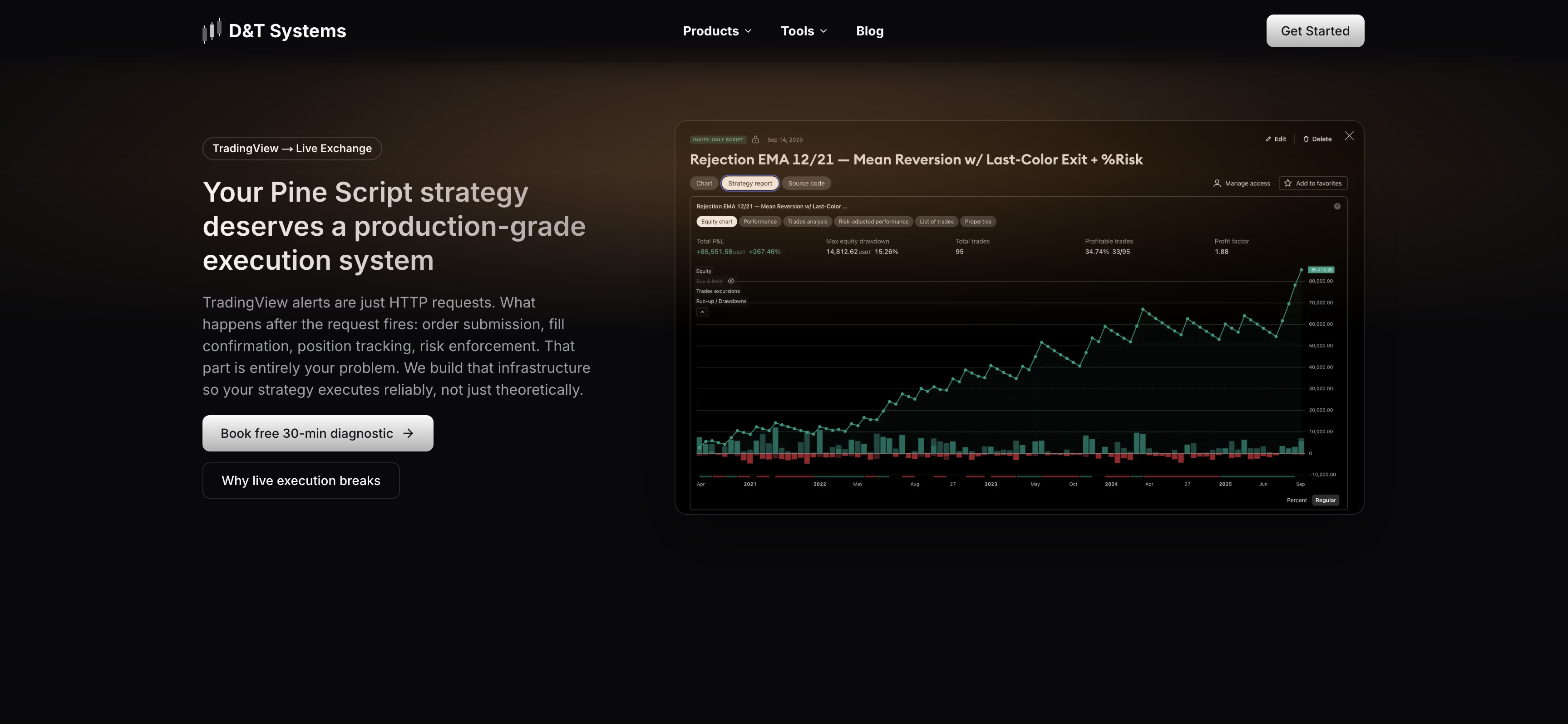The image size is (1568, 724).
Task: Click the 2022 label on time axis
Action: [820, 484]
